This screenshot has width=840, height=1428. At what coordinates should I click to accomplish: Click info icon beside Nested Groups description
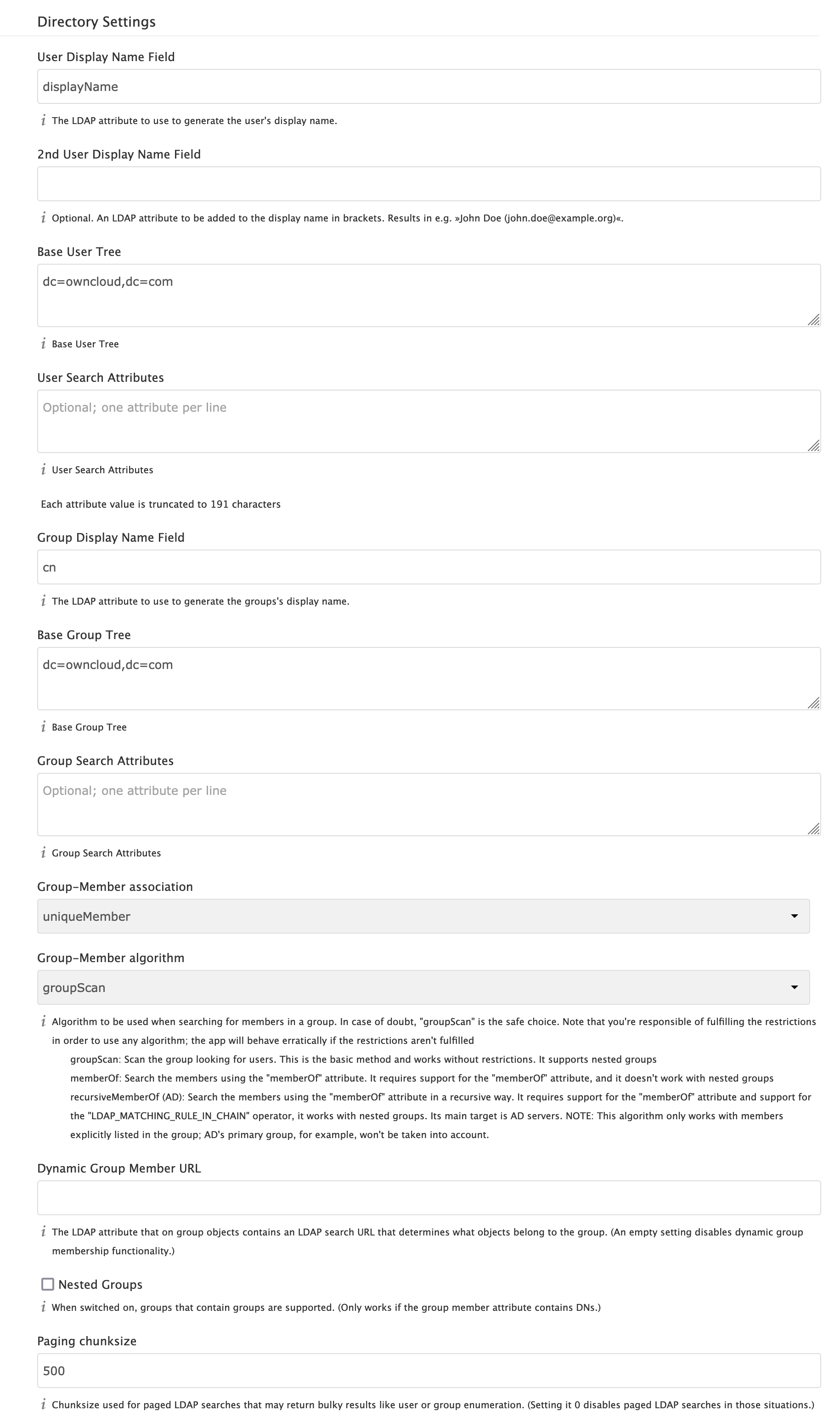point(43,1307)
